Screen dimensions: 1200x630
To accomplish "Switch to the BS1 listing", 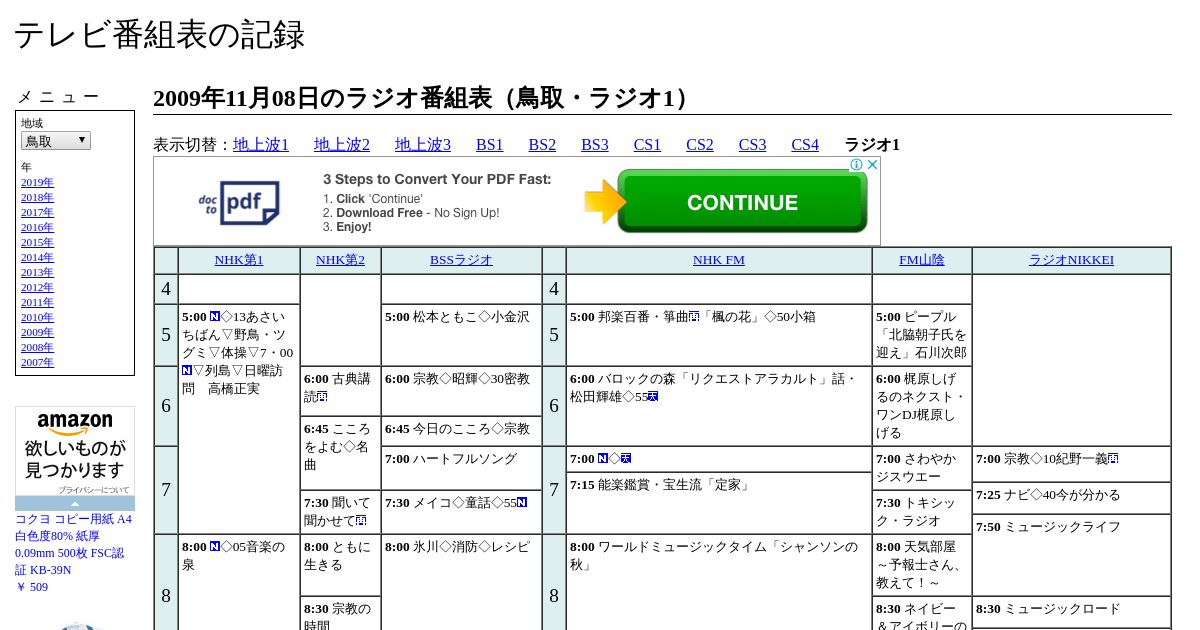I will [x=490, y=145].
